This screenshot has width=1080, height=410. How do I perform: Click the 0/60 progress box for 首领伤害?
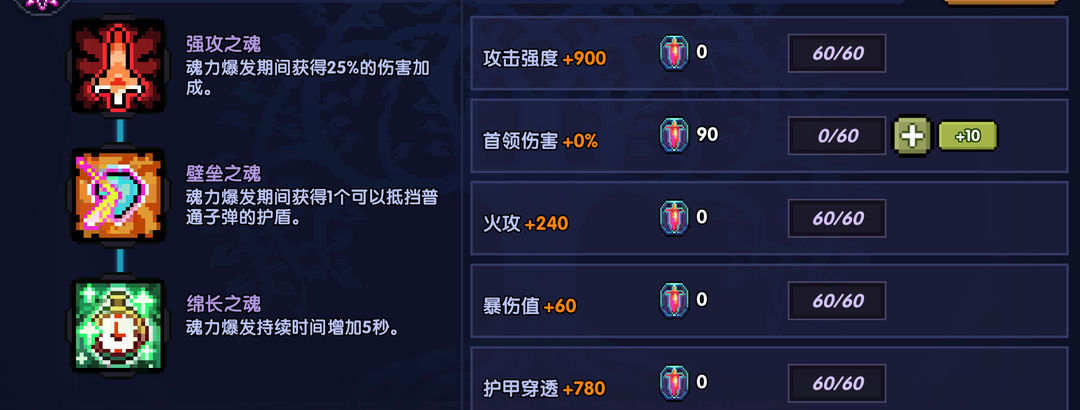[837, 136]
